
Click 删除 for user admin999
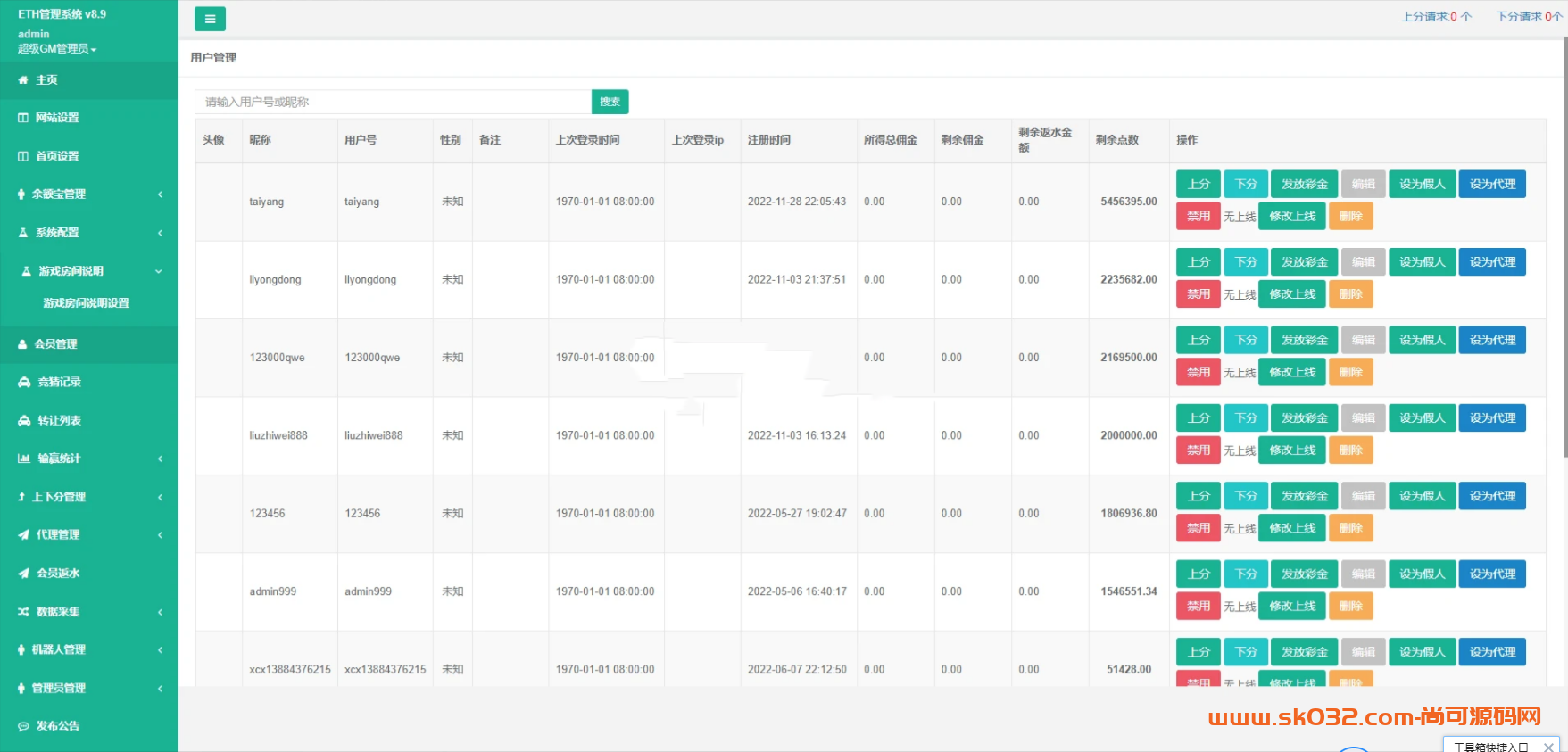(1351, 606)
